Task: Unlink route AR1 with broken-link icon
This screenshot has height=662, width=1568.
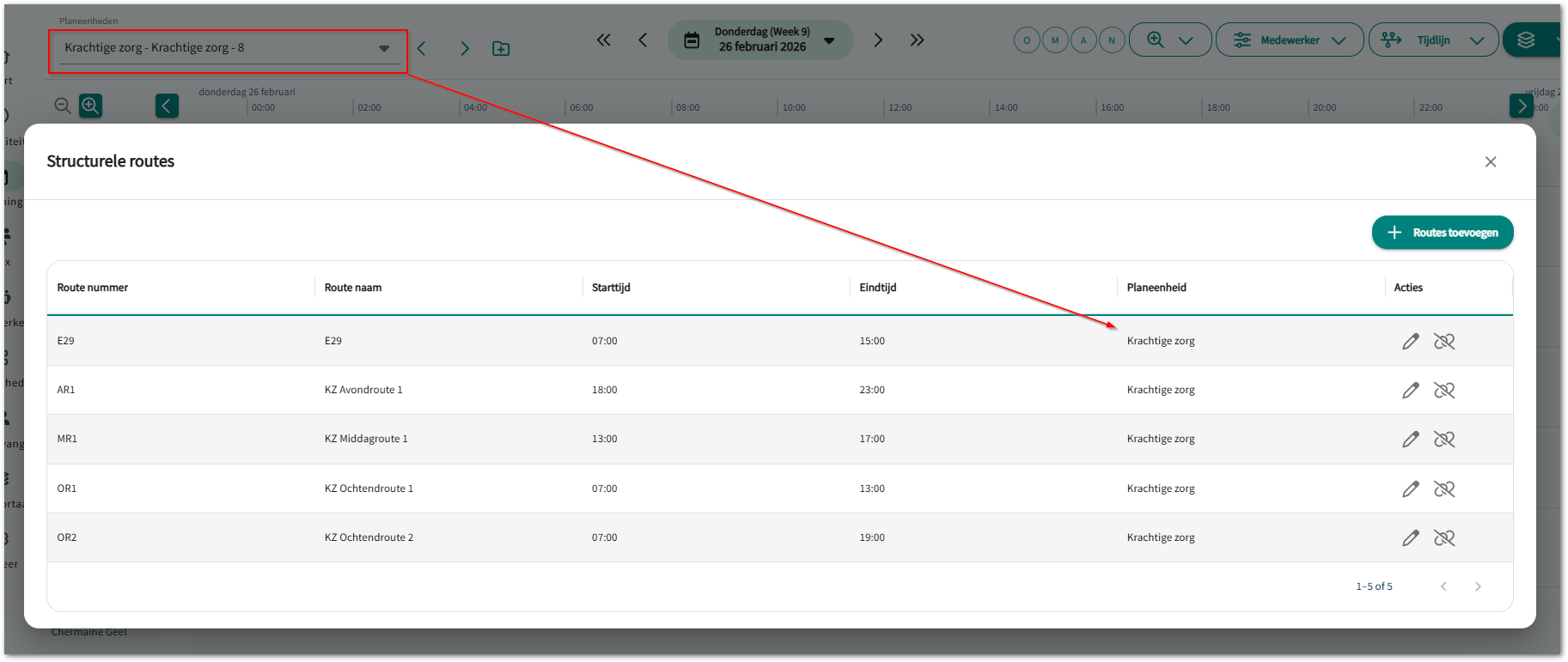Action: (1443, 391)
